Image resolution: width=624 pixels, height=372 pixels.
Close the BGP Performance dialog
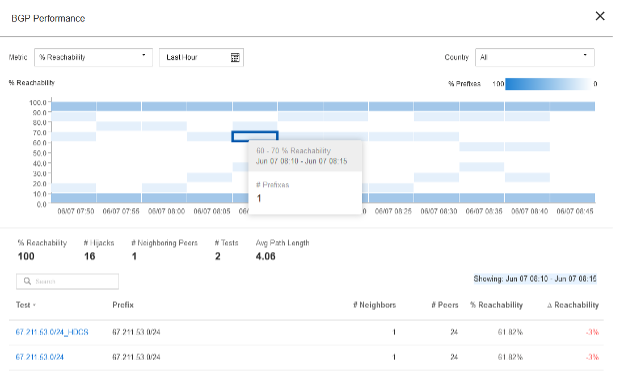pyautogui.click(x=600, y=16)
